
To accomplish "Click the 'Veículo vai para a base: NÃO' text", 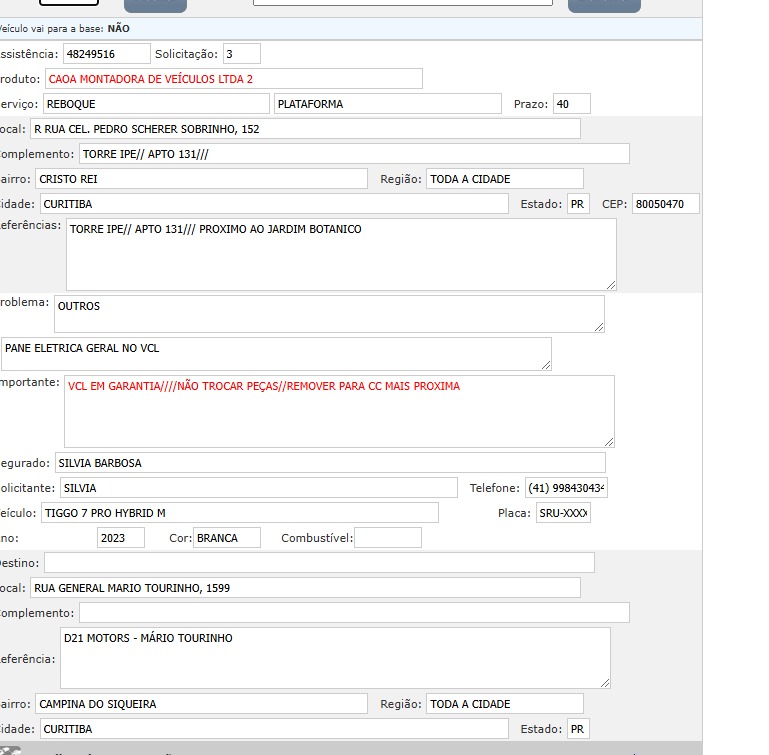I will (x=65, y=28).
